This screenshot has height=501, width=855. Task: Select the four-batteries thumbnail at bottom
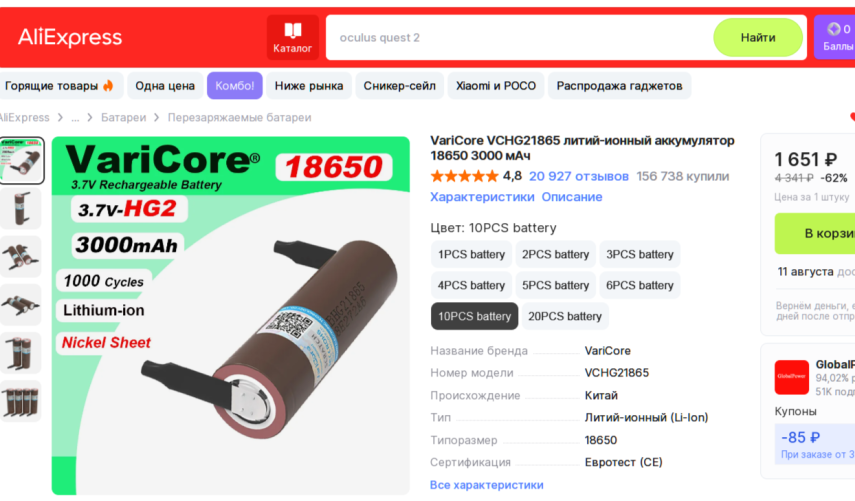(21, 401)
